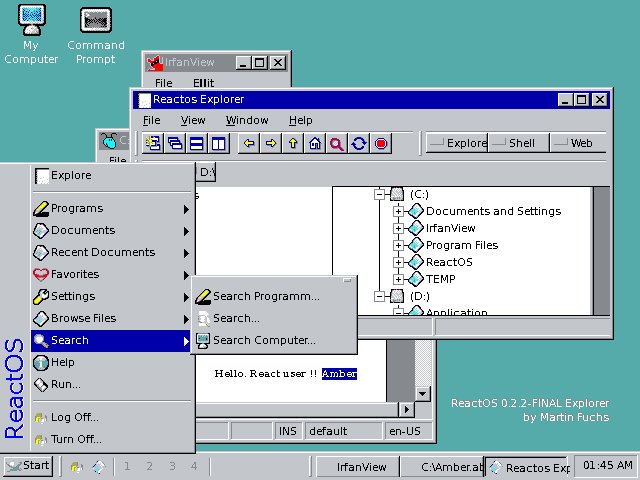Switch to Reactos Explorer taskbar button
The height and width of the screenshot is (480, 640).
(x=528, y=467)
